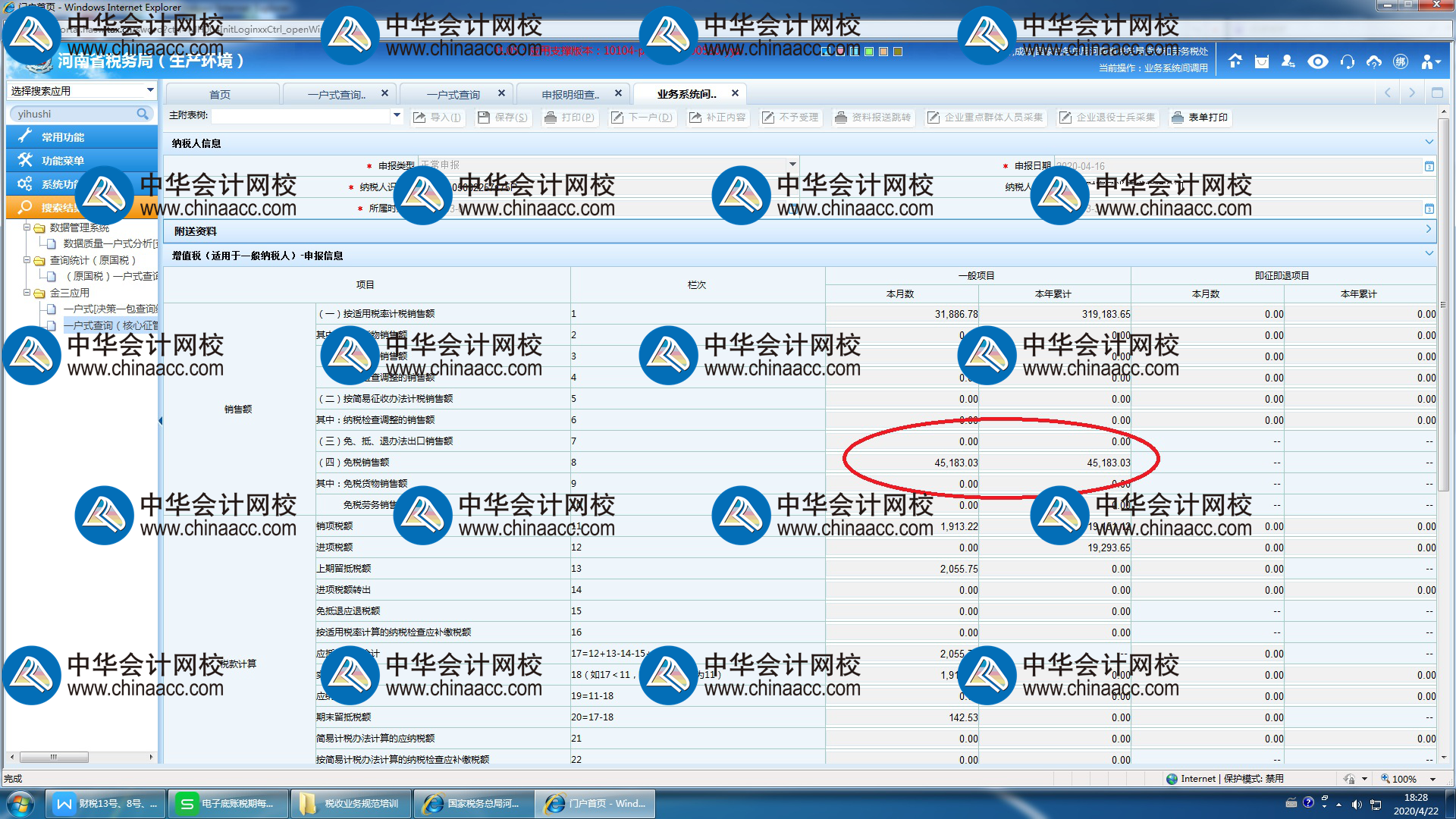Image resolution: width=1456 pixels, height=819 pixels.
Task: Click the eye icon in header toolbar
Action: pos(1318,61)
